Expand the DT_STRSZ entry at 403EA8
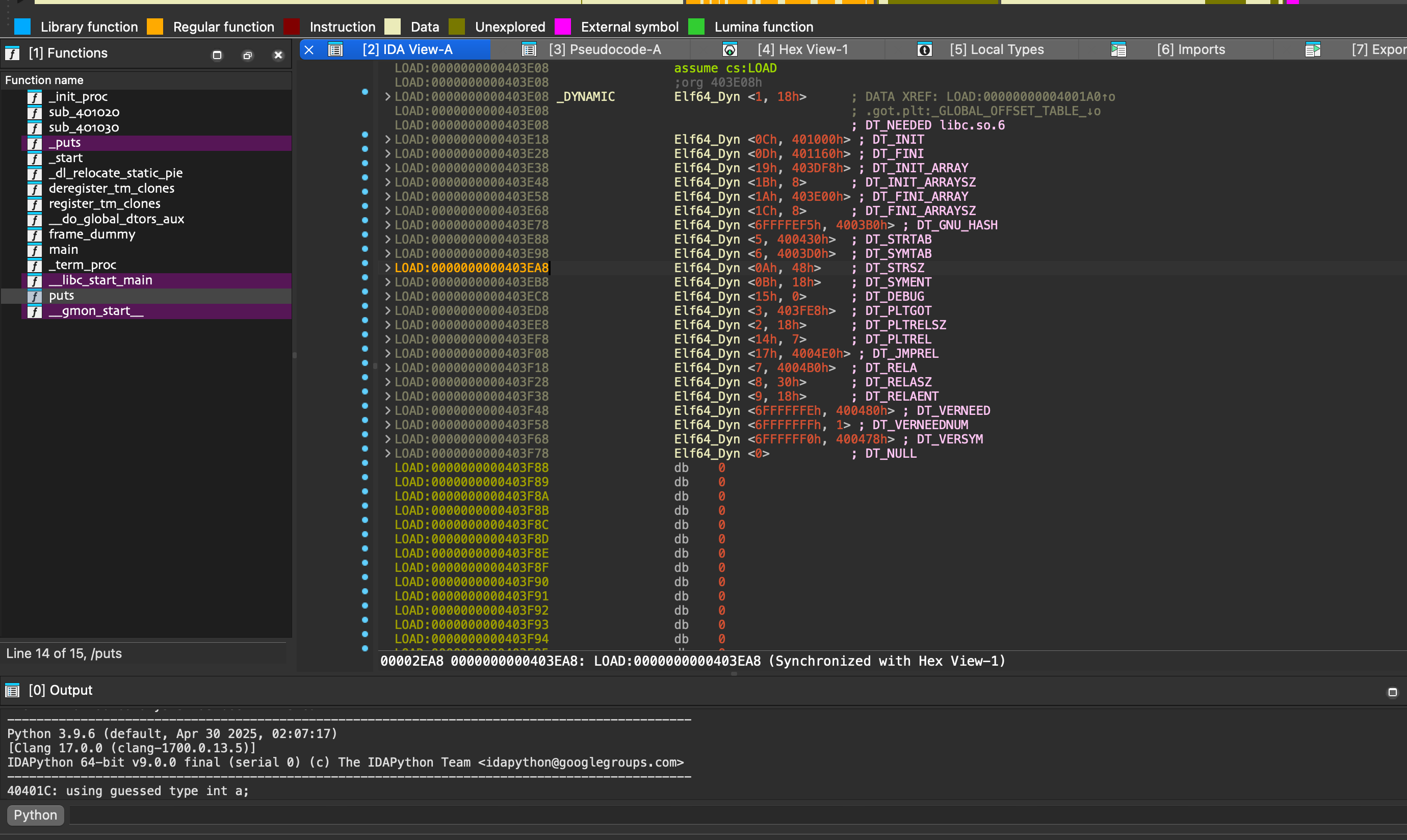This screenshot has width=1407, height=840. (x=387, y=268)
